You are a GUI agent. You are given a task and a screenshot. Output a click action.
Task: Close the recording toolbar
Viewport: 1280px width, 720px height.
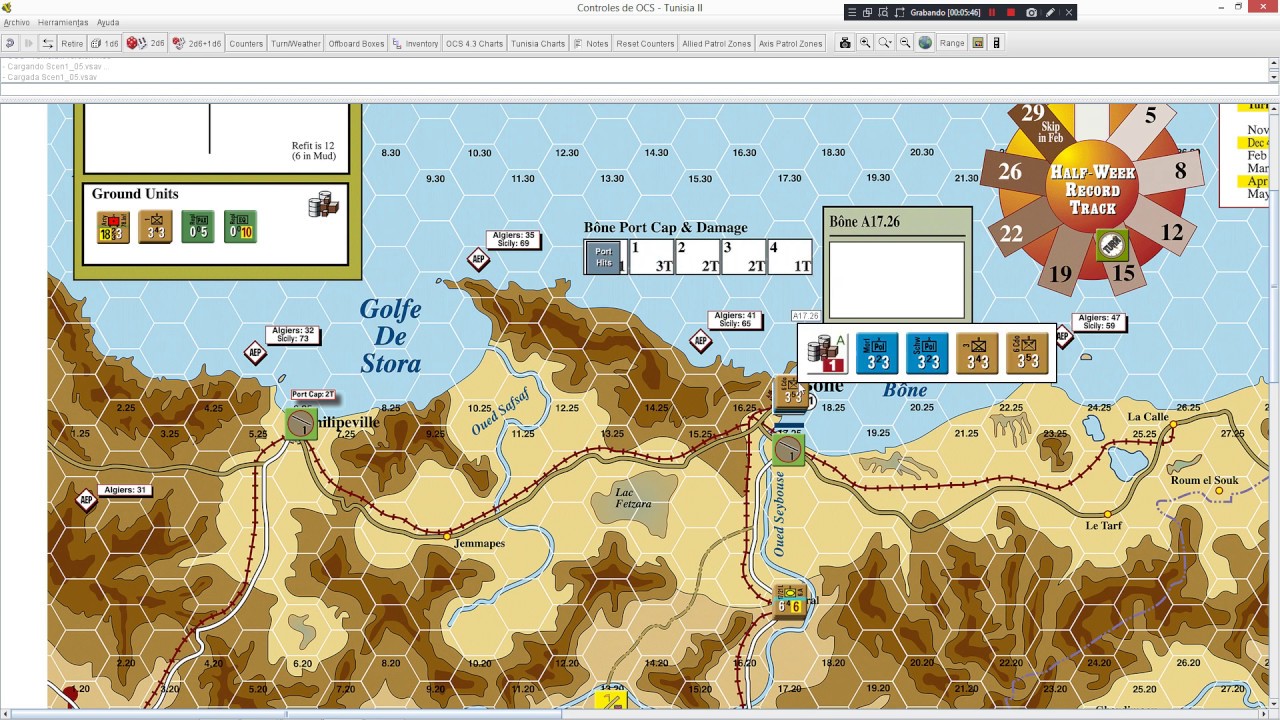1069,12
